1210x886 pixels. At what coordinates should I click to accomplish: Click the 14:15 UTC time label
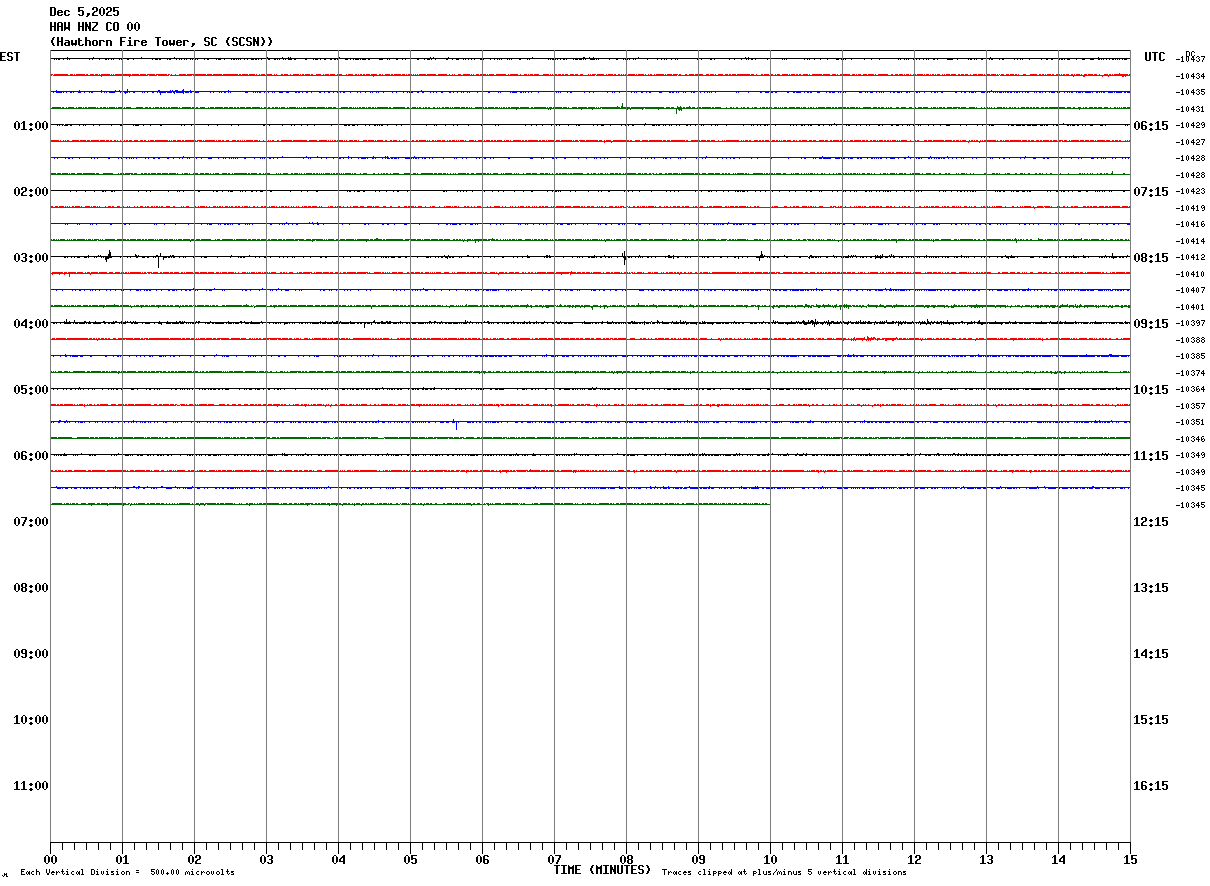tap(1151, 654)
